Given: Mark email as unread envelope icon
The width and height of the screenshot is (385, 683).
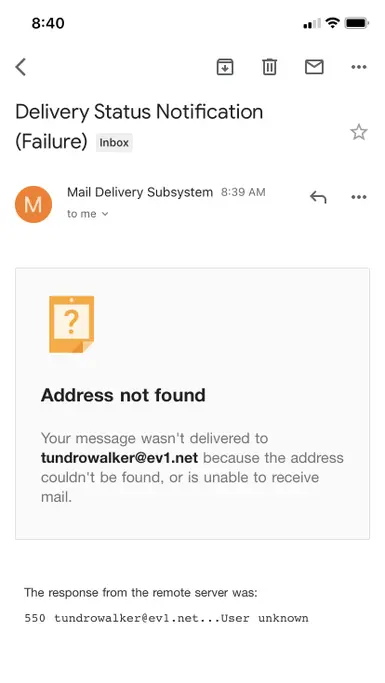Looking at the screenshot, I should (314, 67).
